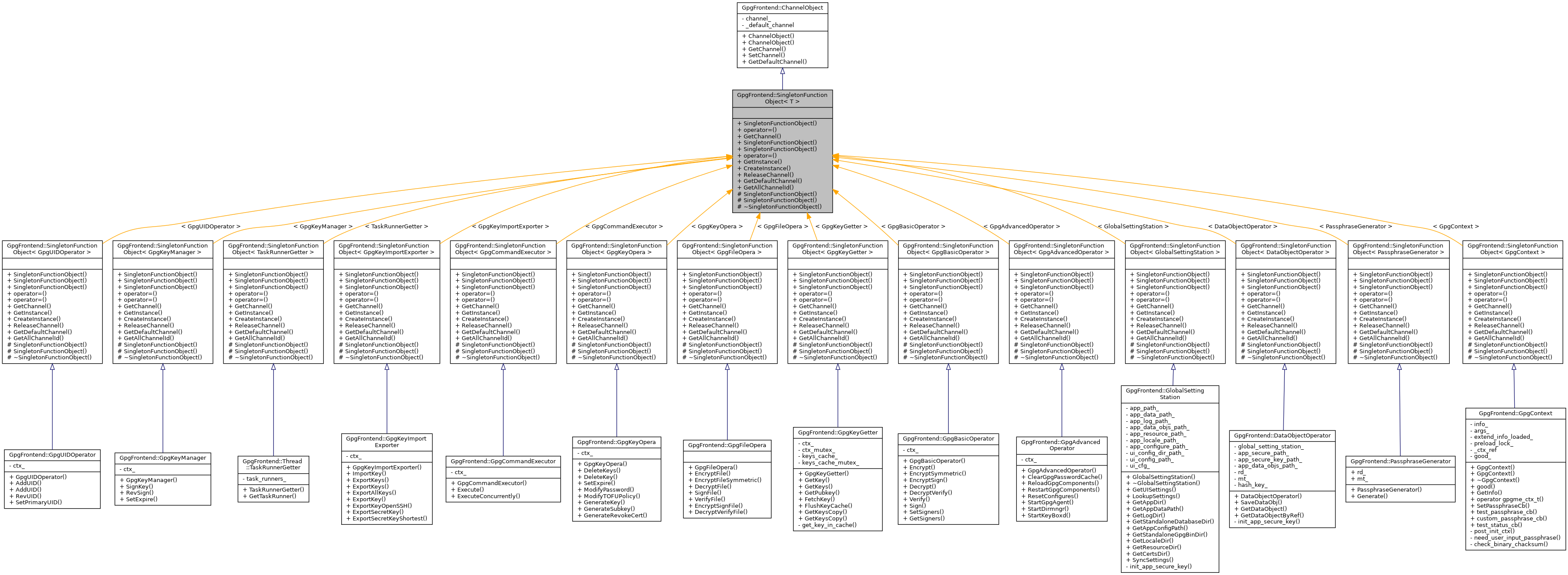Click '+ ExportKeyOpenSSH()' method text

(x=379, y=506)
